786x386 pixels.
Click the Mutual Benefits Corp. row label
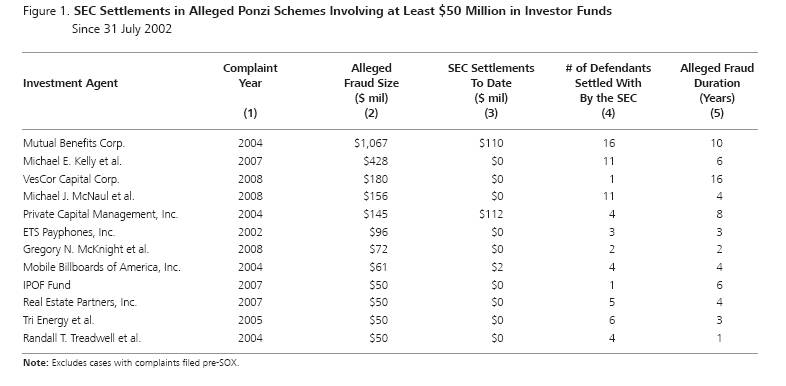pyautogui.click(x=74, y=143)
